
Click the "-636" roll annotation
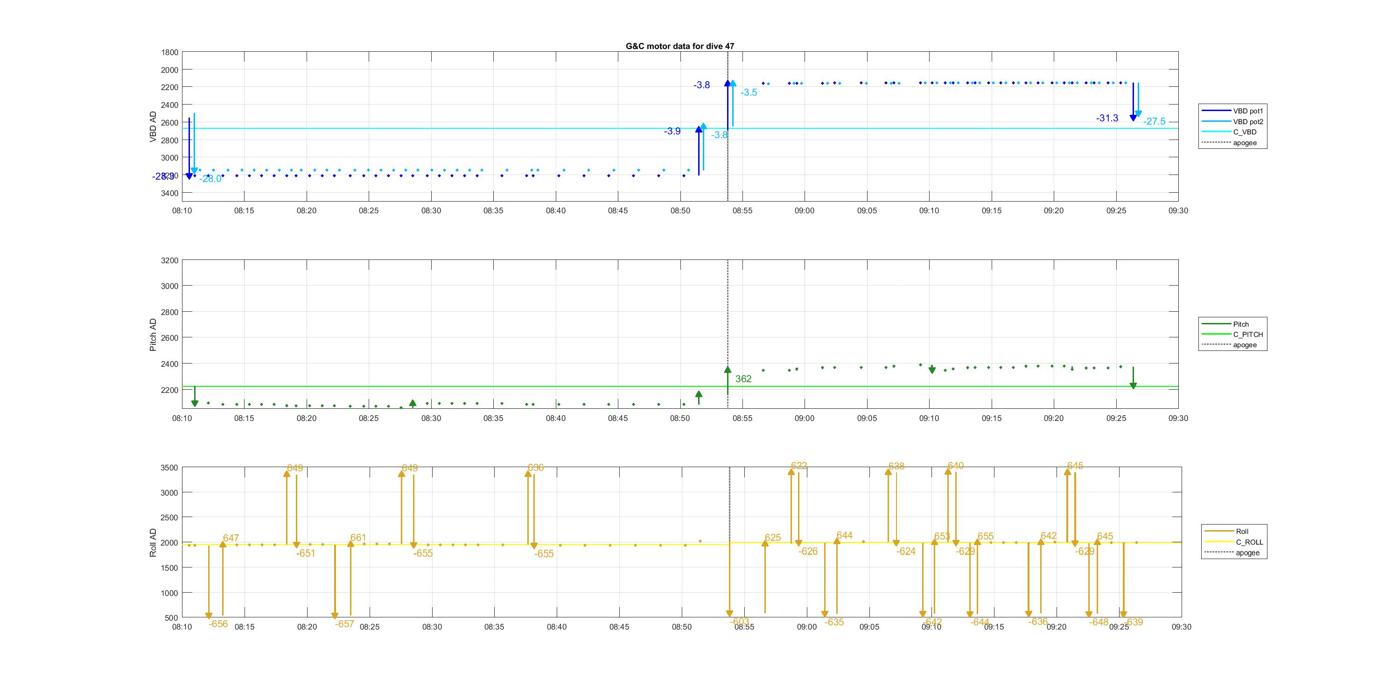(1038, 621)
